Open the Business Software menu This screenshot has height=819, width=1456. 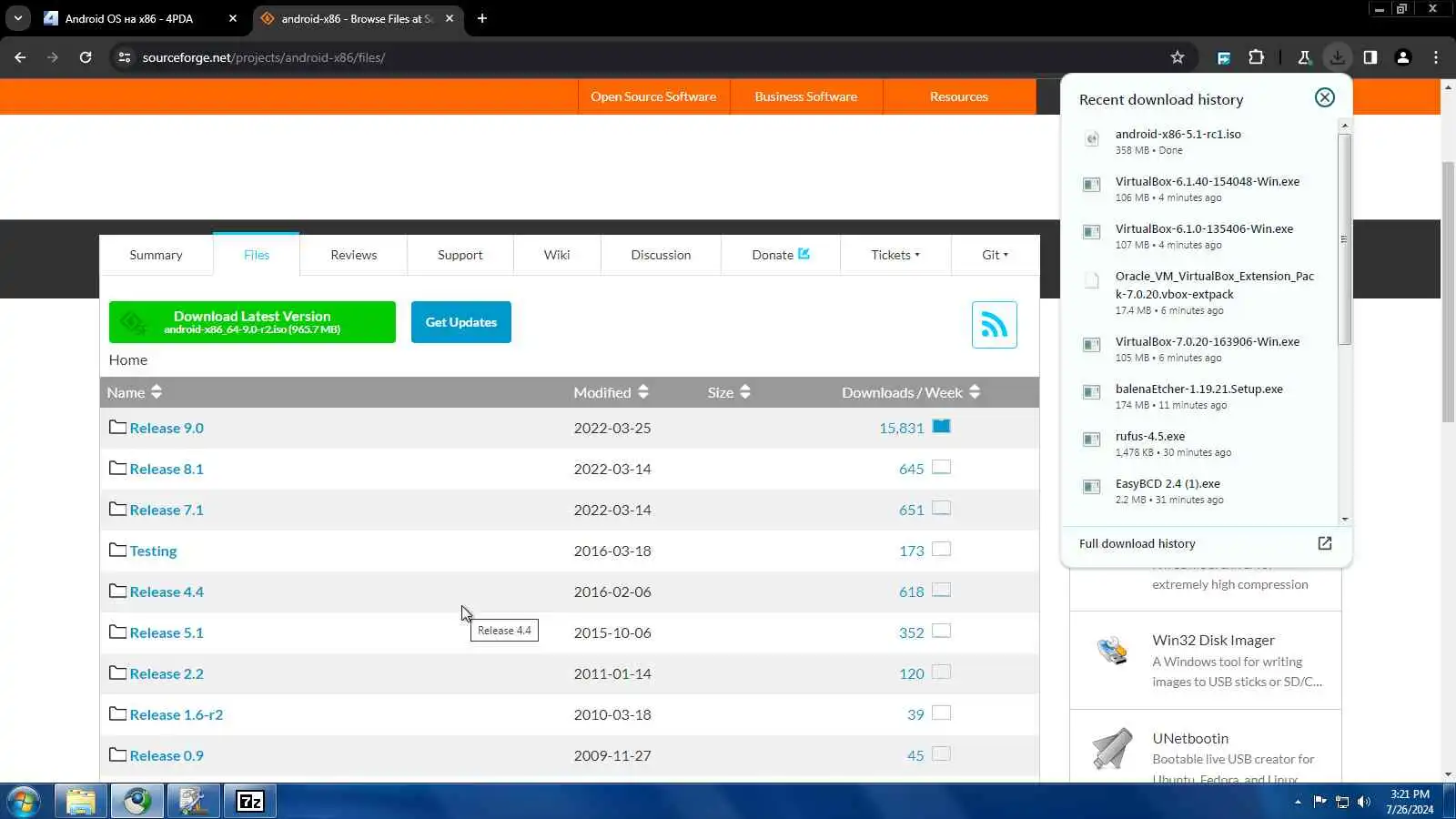tap(806, 96)
